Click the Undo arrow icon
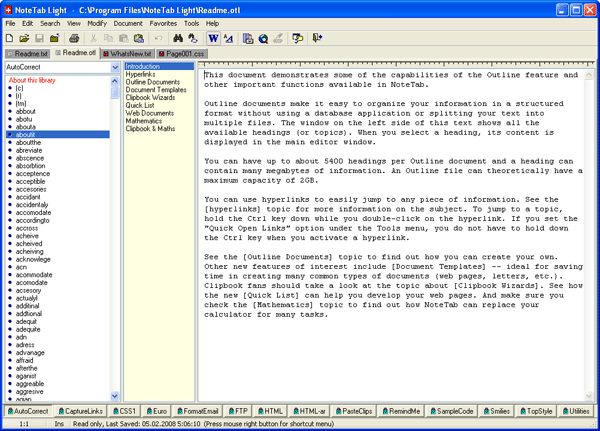The height and width of the screenshot is (431, 600). [158, 38]
